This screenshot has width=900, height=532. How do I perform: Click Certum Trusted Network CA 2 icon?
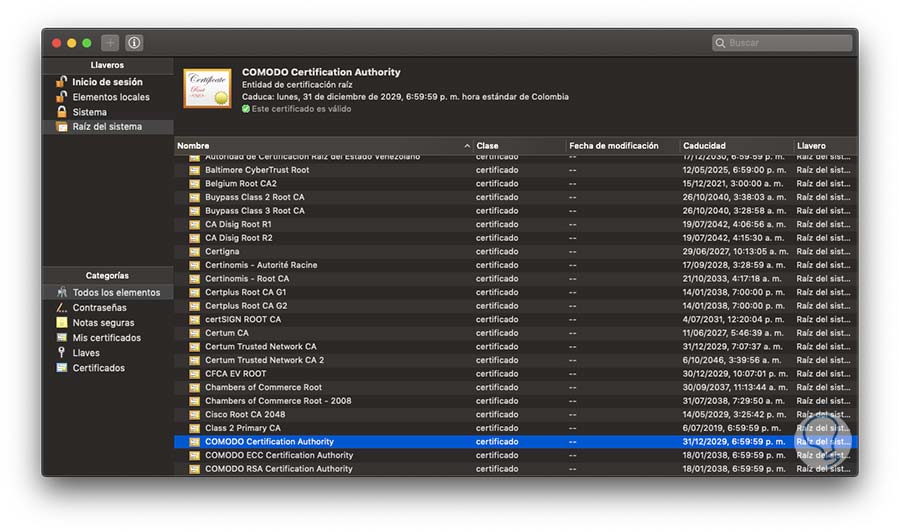[x=195, y=360]
